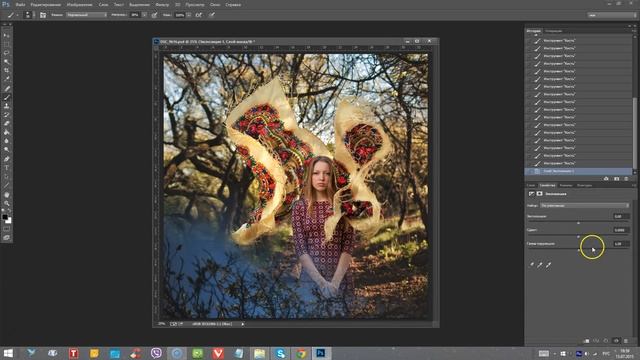Switch to the Слои tab
Screen dimensions: 640x360
coord(531,185)
